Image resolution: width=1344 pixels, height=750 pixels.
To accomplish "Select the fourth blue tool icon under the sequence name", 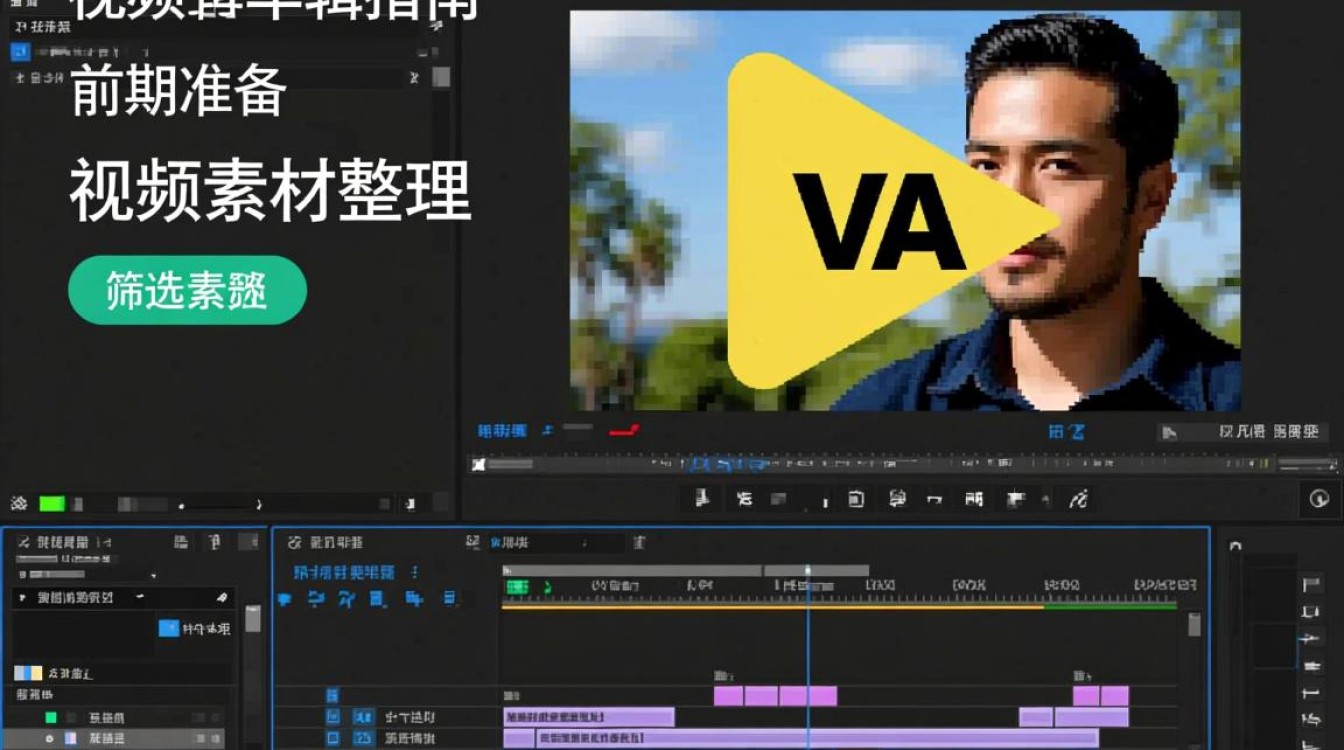I will pos(378,599).
